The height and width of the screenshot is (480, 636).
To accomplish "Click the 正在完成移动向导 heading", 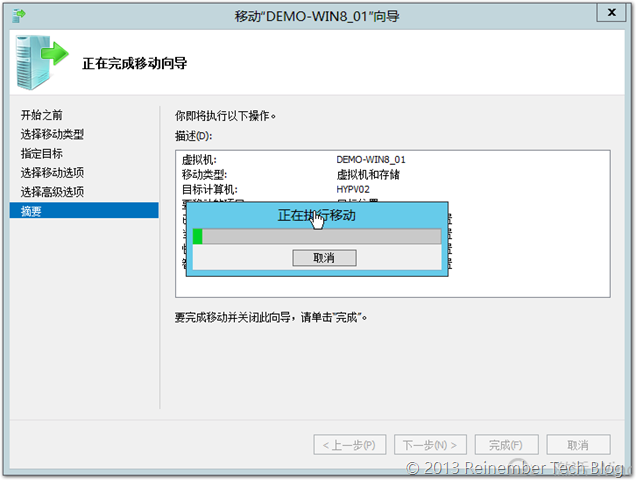I will [x=135, y=63].
